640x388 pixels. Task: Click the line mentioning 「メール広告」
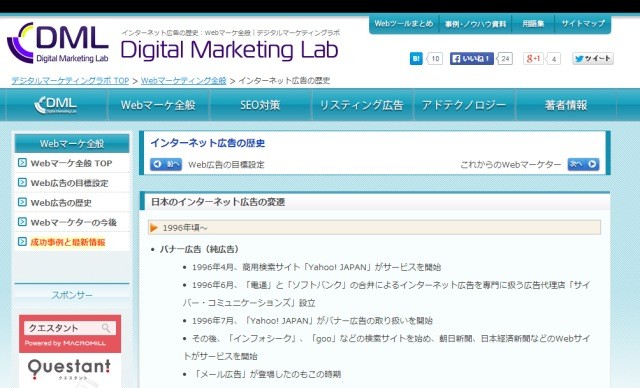(x=267, y=374)
